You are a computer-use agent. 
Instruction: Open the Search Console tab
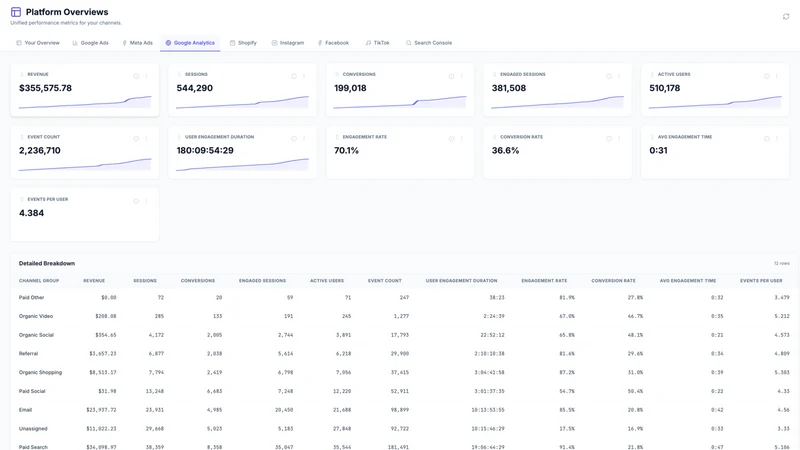429,43
